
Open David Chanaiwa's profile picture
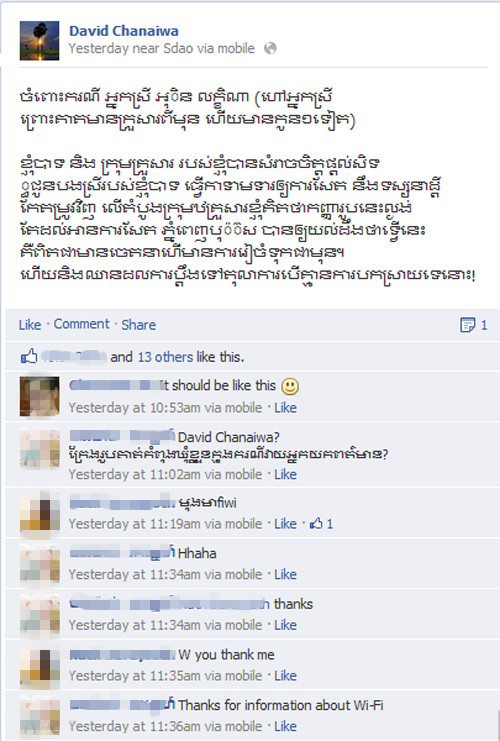(39, 41)
